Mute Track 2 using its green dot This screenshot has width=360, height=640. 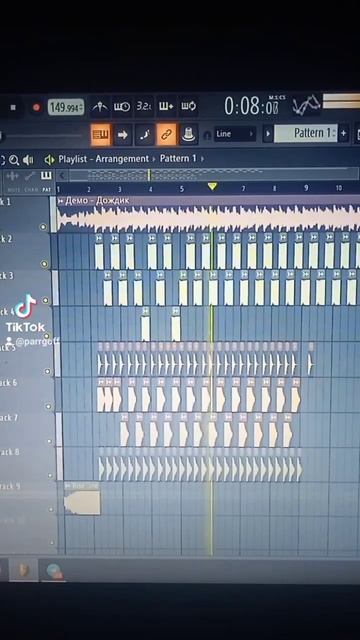(44, 264)
